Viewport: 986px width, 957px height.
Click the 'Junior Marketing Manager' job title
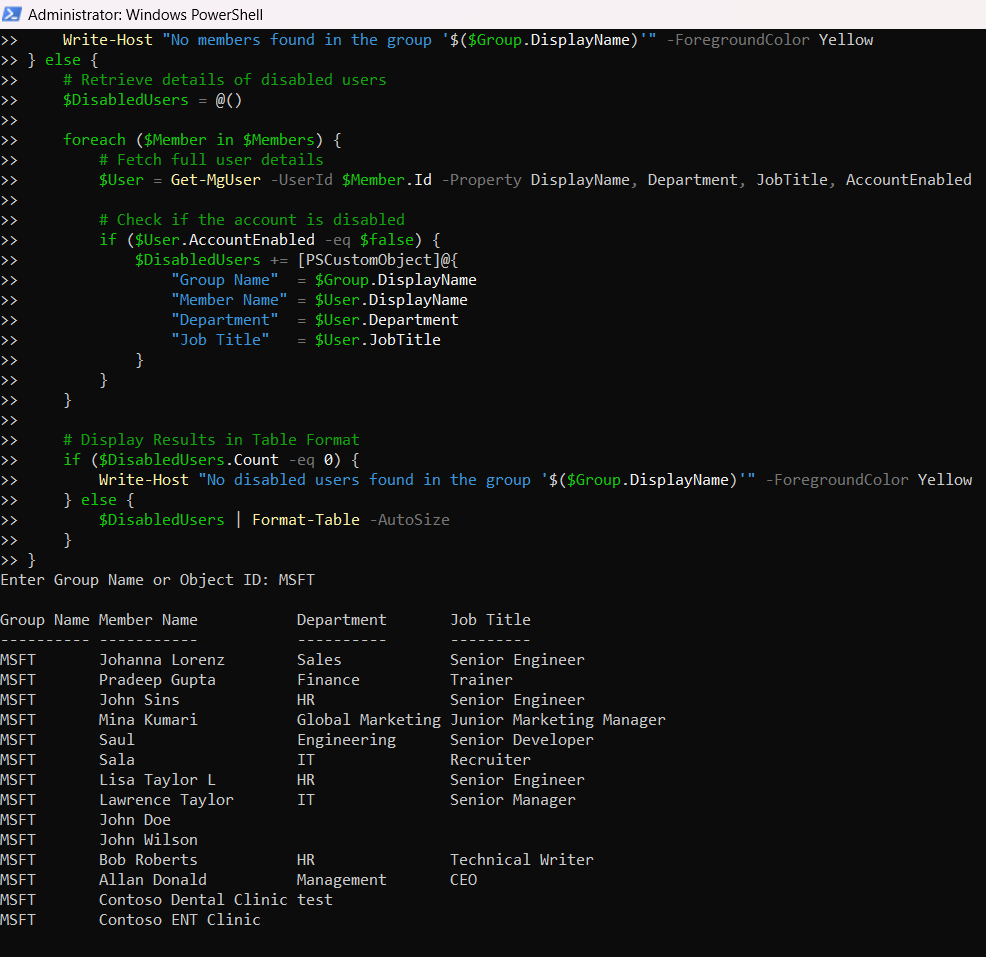tap(557, 720)
